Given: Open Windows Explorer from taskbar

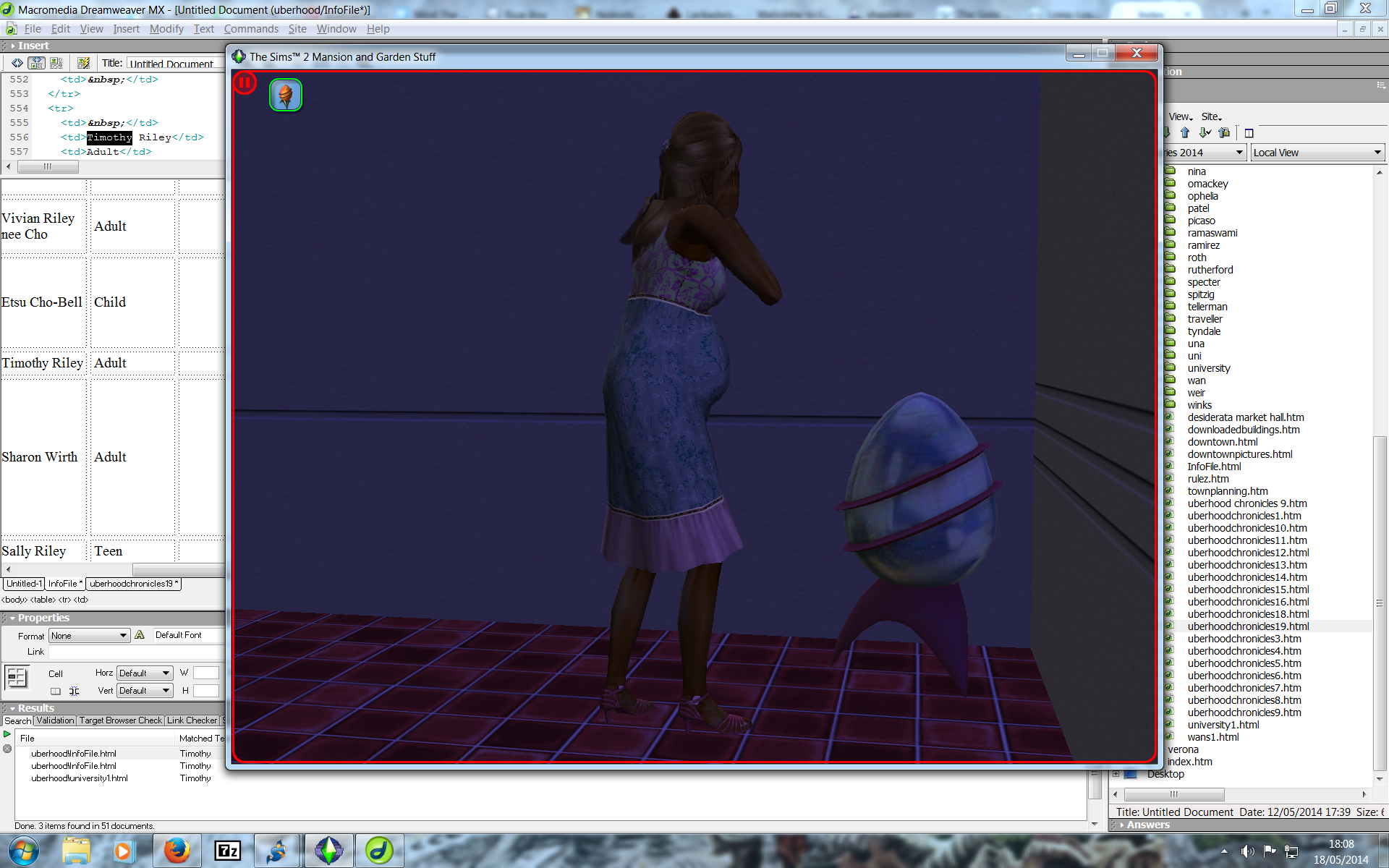Looking at the screenshot, I should tap(76, 851).
